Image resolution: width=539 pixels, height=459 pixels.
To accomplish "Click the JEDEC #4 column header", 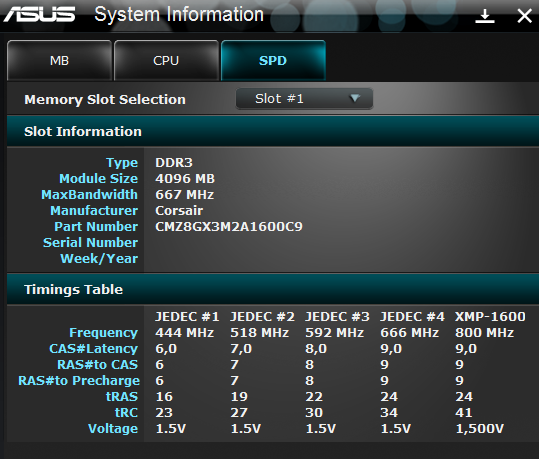I will 412,316.
